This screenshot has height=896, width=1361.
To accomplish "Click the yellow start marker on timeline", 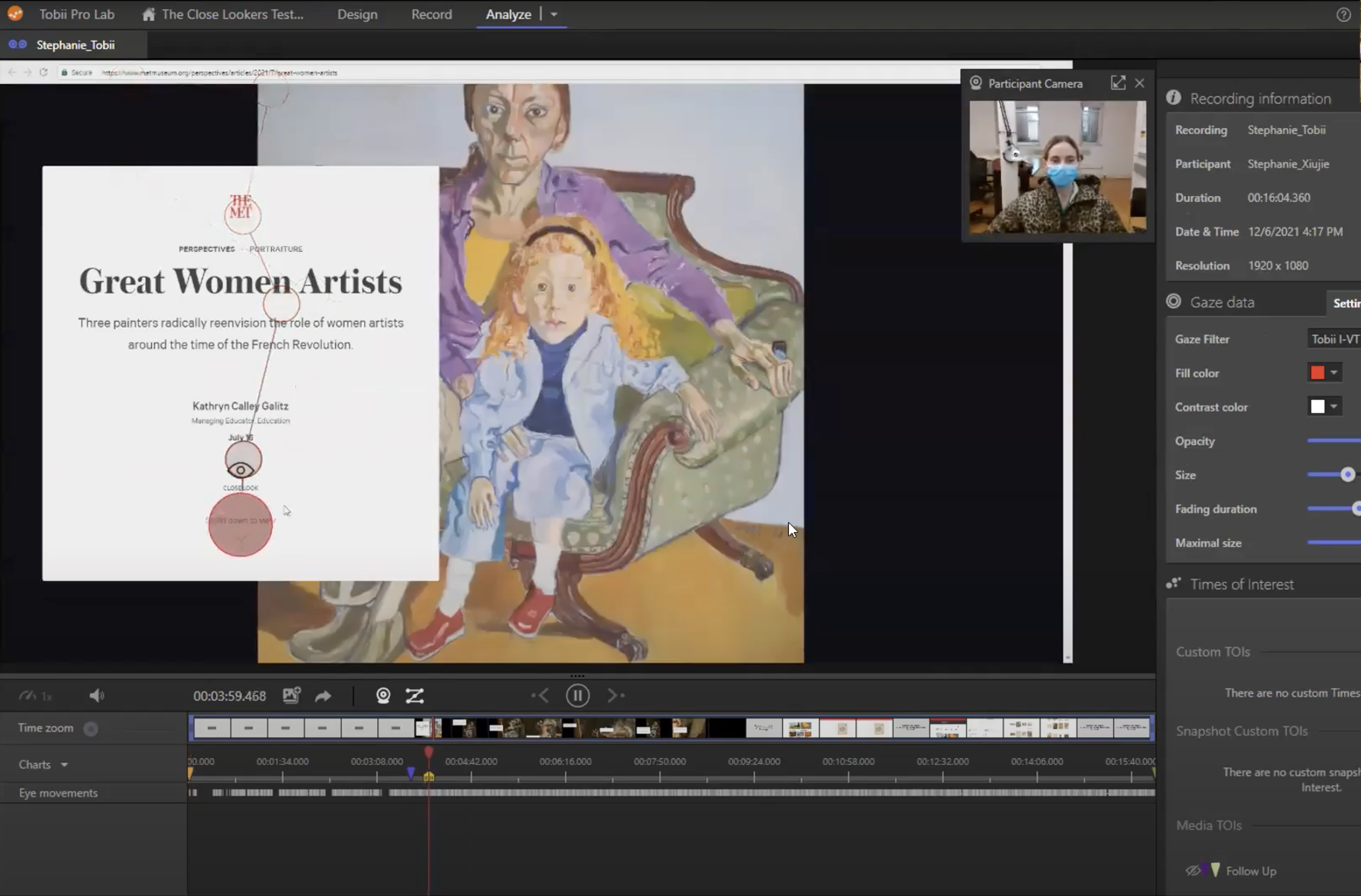I will 191,774.
